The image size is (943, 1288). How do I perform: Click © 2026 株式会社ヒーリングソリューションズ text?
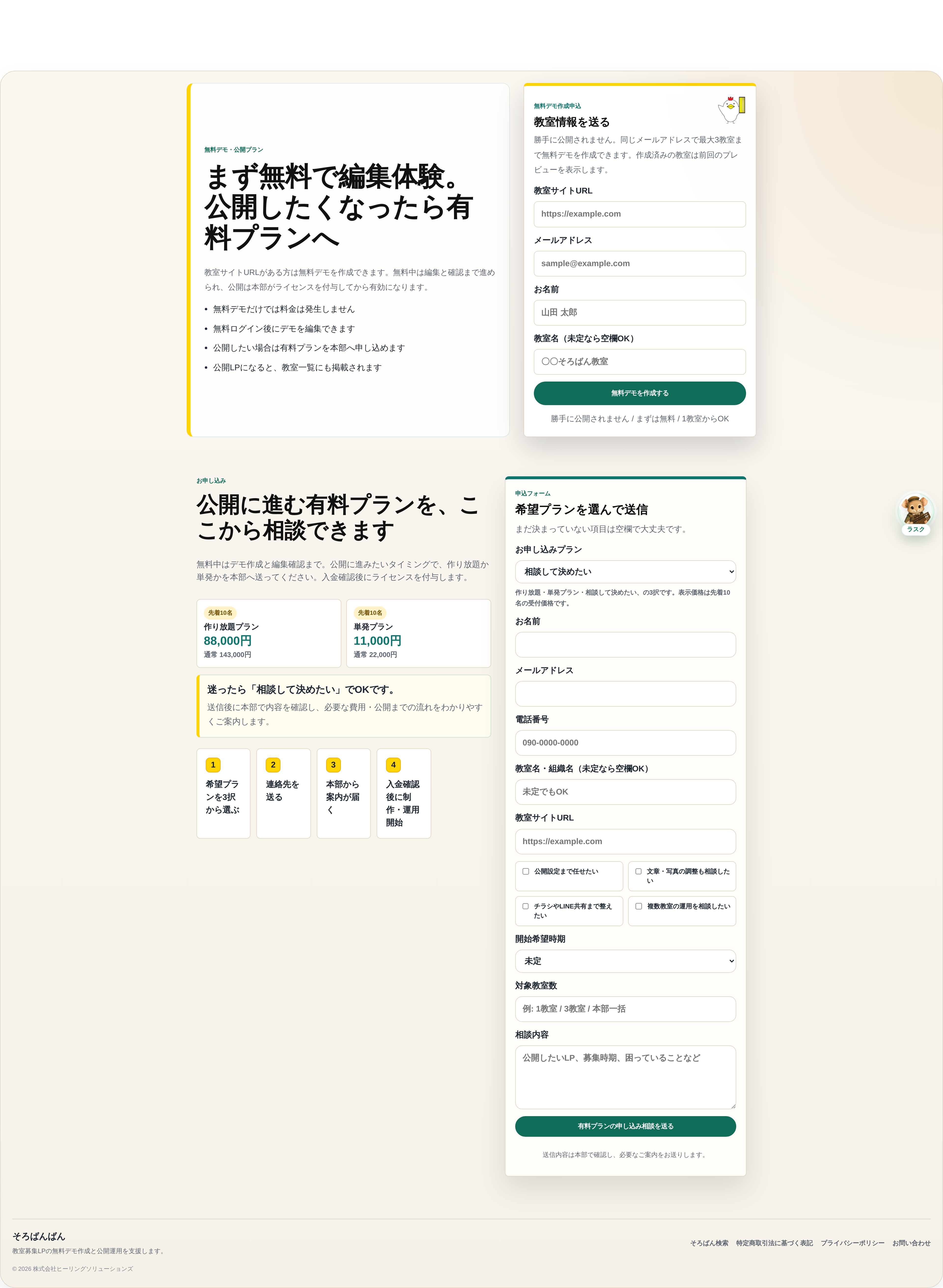pyautogui.click(x=72, y=1269)
